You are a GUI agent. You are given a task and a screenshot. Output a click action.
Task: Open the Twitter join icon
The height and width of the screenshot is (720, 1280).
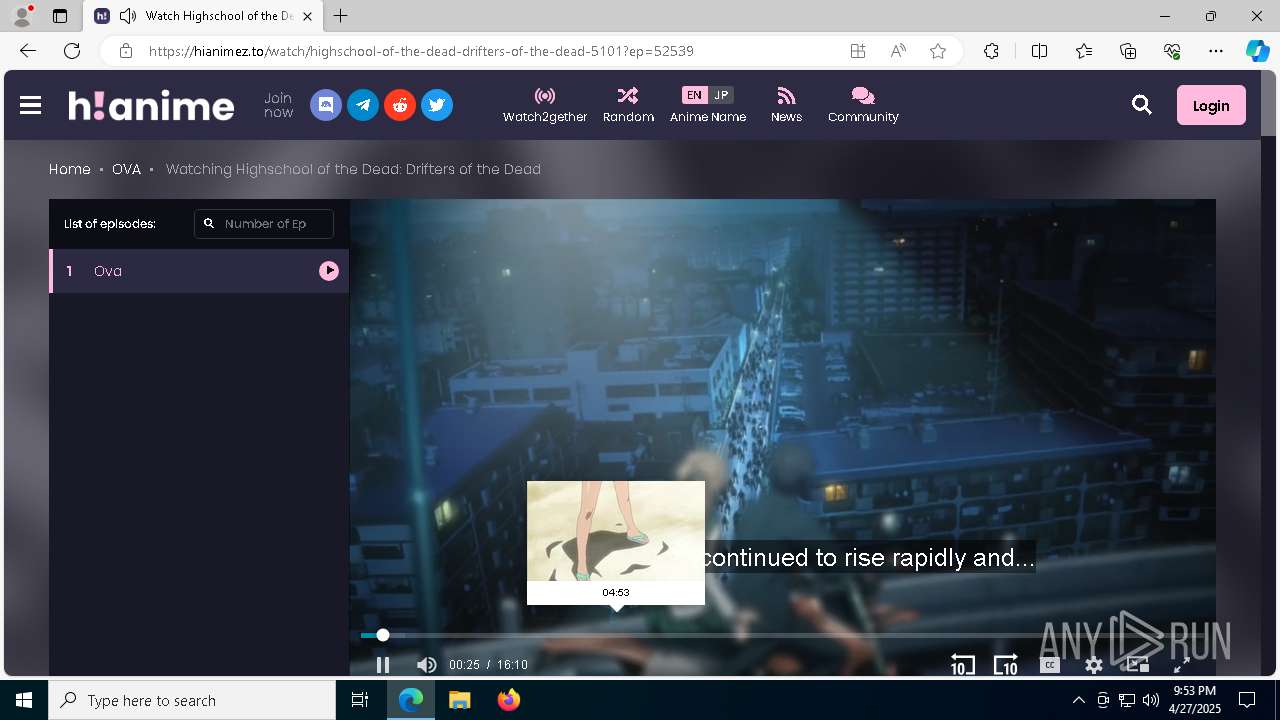pyautogui.click(x=437, y=105)
